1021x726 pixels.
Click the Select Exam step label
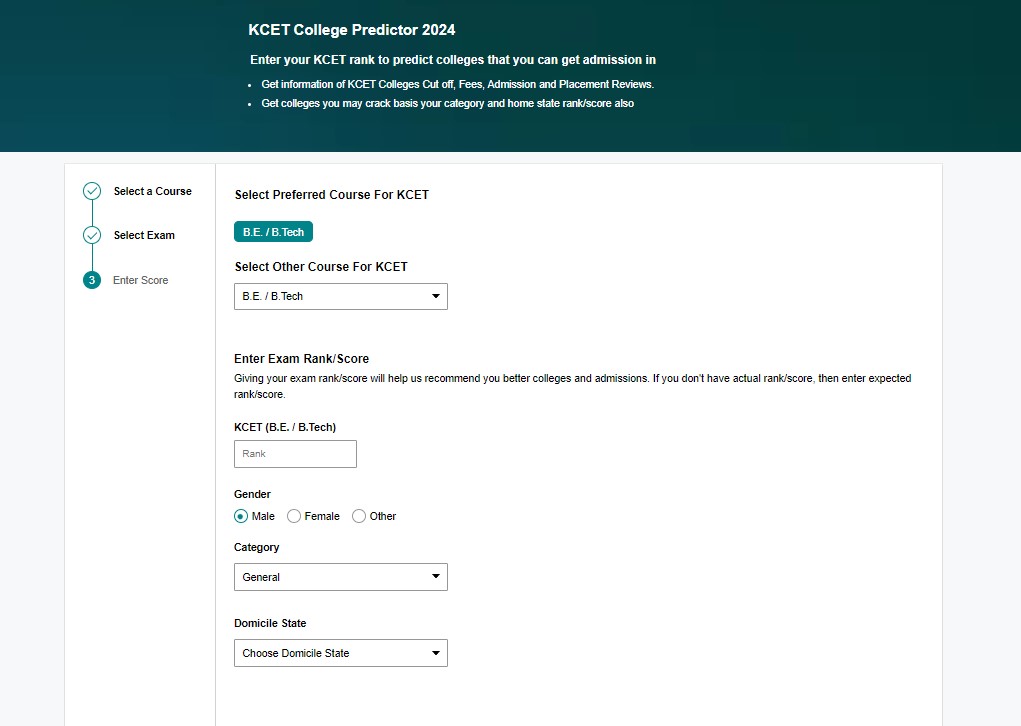tap(144, 234)
